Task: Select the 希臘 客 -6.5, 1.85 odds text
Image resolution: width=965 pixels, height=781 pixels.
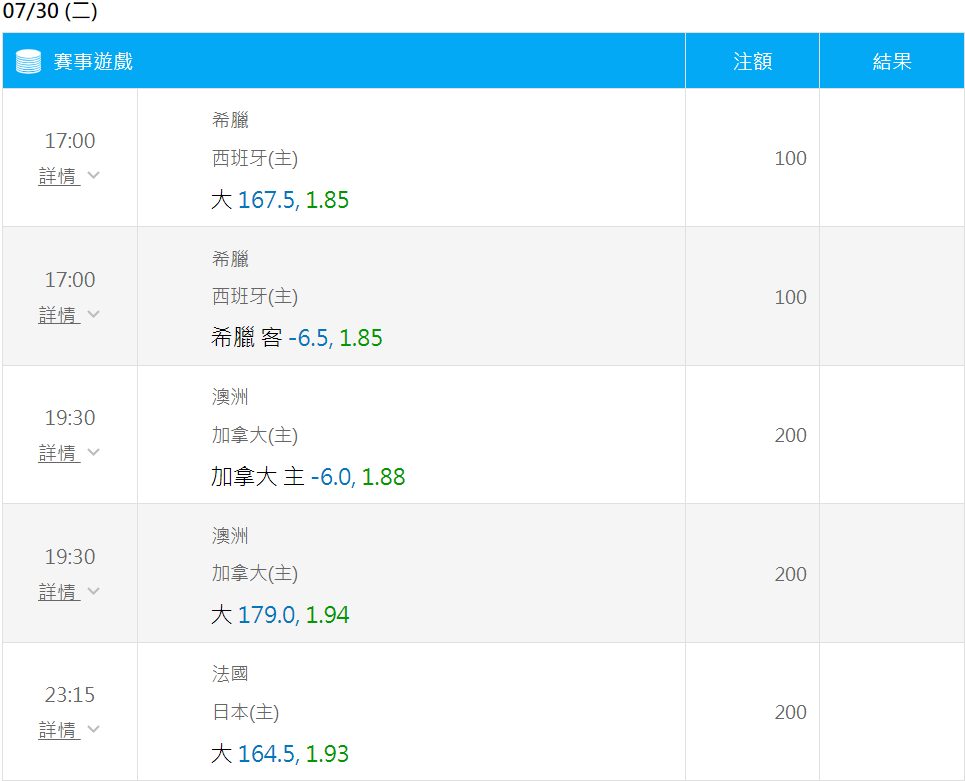Action: click(x=297, y=338)
